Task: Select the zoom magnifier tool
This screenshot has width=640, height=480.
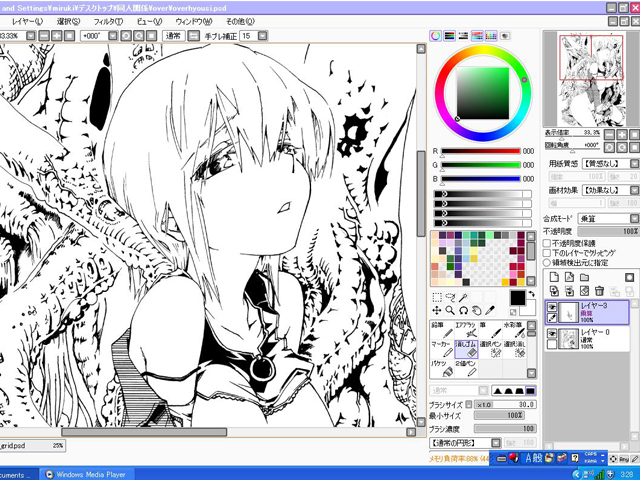Action: 450,311
